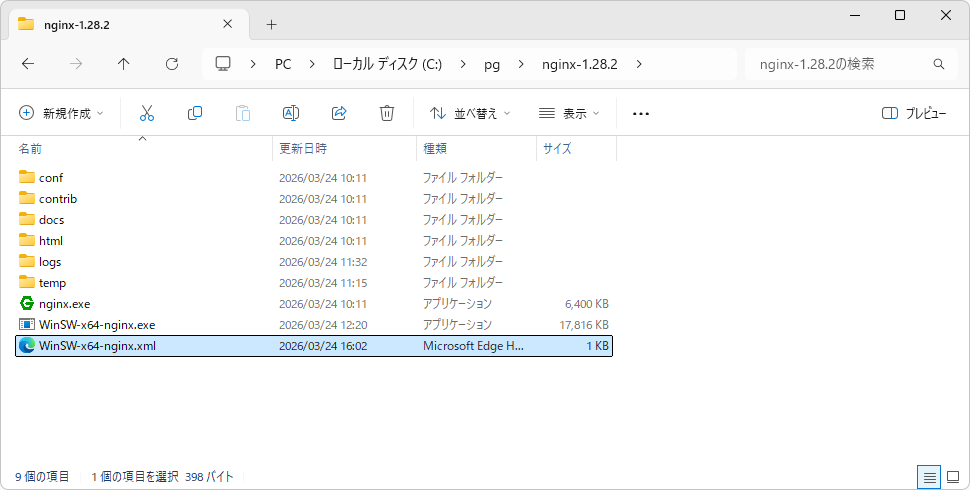970x490 pixels.
Task: Click the Copy icon in toolbar
Action: (195, 113)
